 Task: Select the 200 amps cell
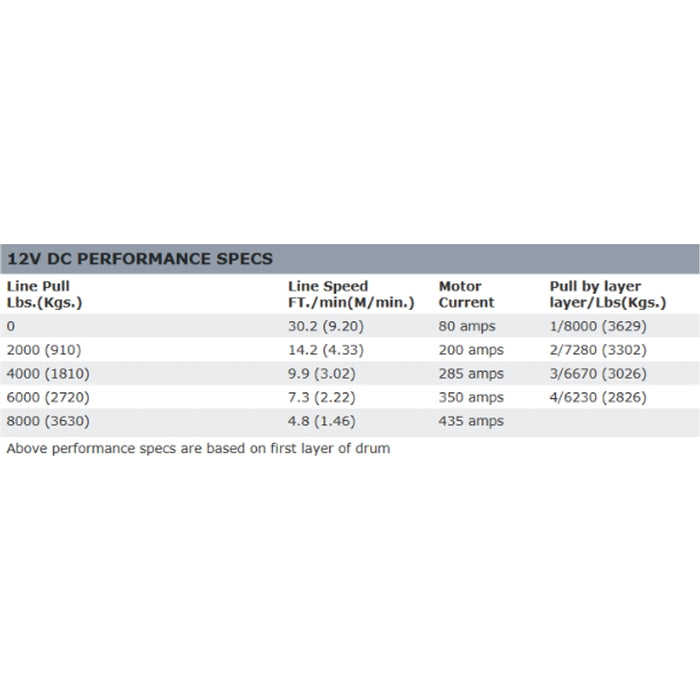pos(471,350)
